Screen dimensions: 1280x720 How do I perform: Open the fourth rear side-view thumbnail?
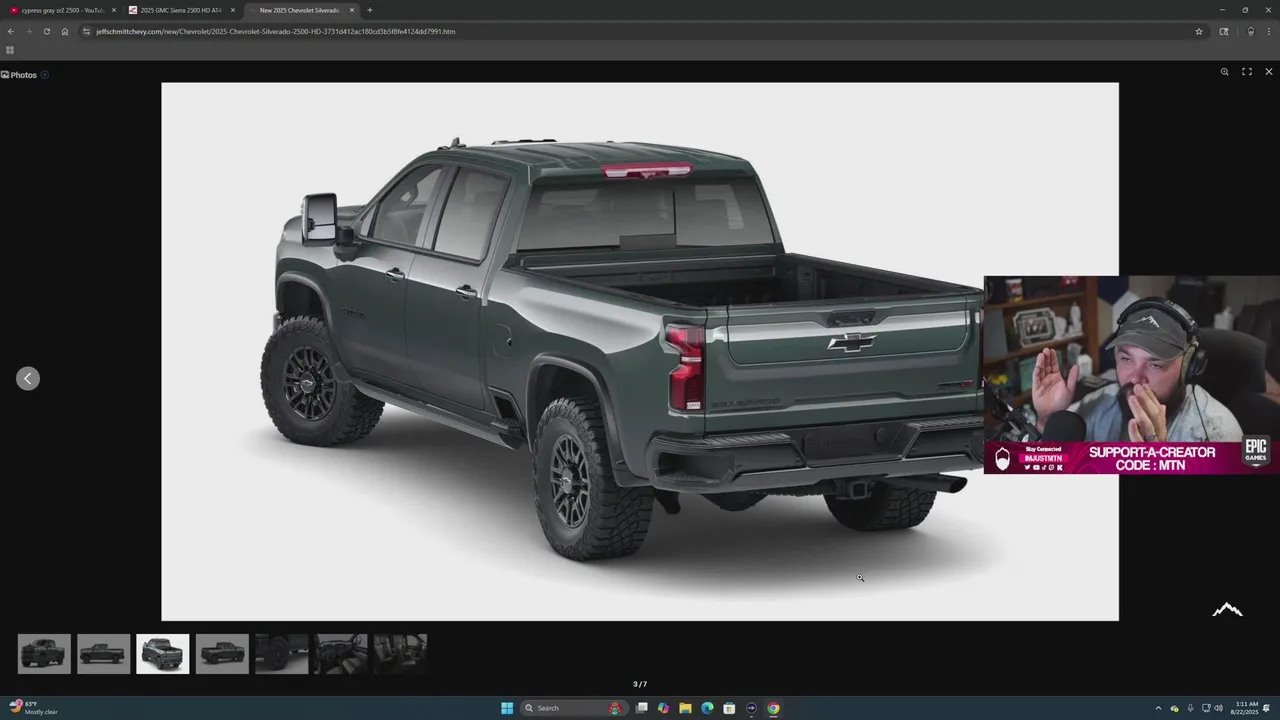[x=222, y=654]
